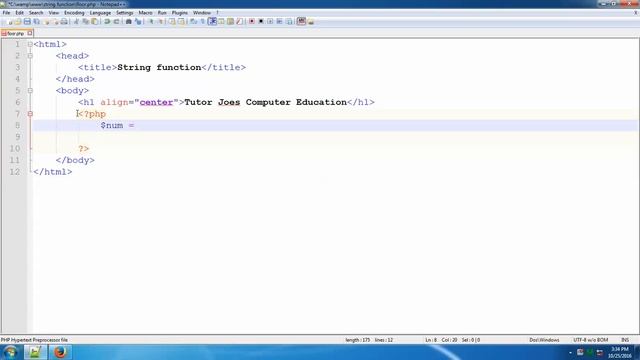The height and width of the screenshot is (360, 640).
Task: Click the '</html>' closing tag
Action: click(x=53, y=172)
